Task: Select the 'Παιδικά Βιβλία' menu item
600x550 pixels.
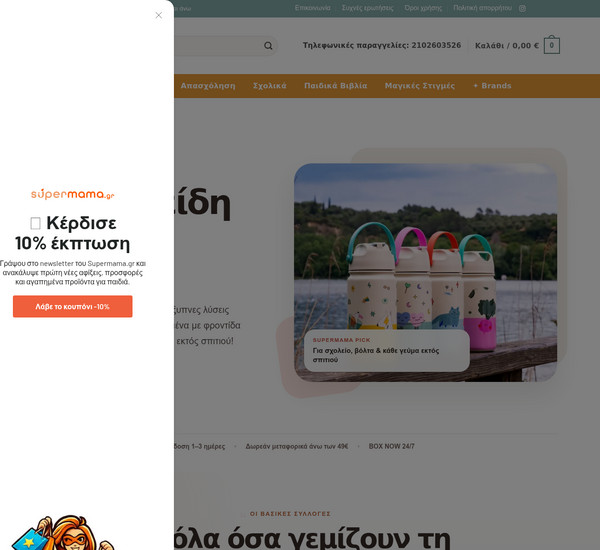Action: pos(336,86)
